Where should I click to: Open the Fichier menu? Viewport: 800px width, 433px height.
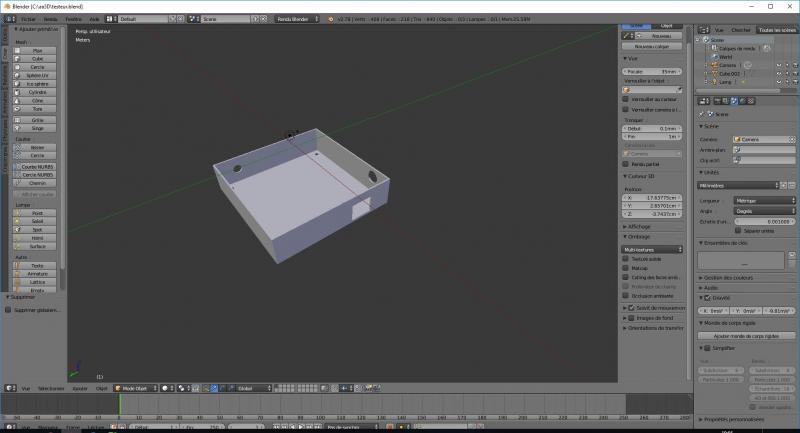point(27,19)
